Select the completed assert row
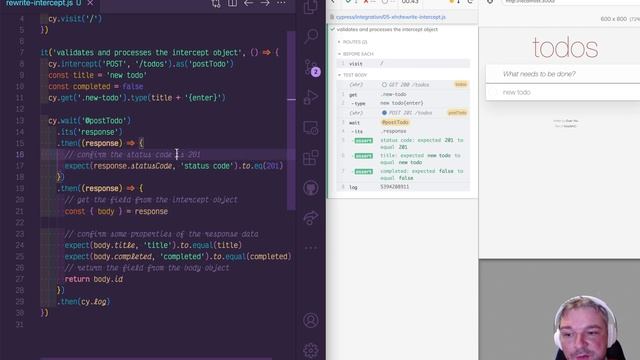The image size is (640, 360). [403, 175]
